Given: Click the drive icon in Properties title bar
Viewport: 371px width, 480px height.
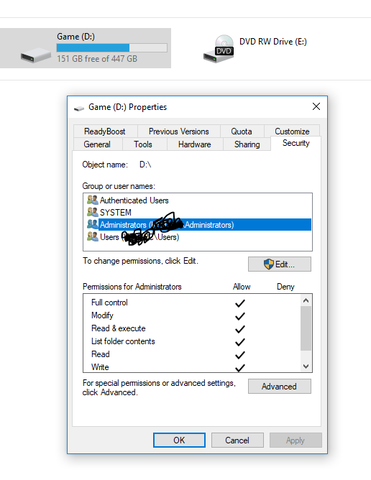Looking at the screenshot, I should click(79, 108).
